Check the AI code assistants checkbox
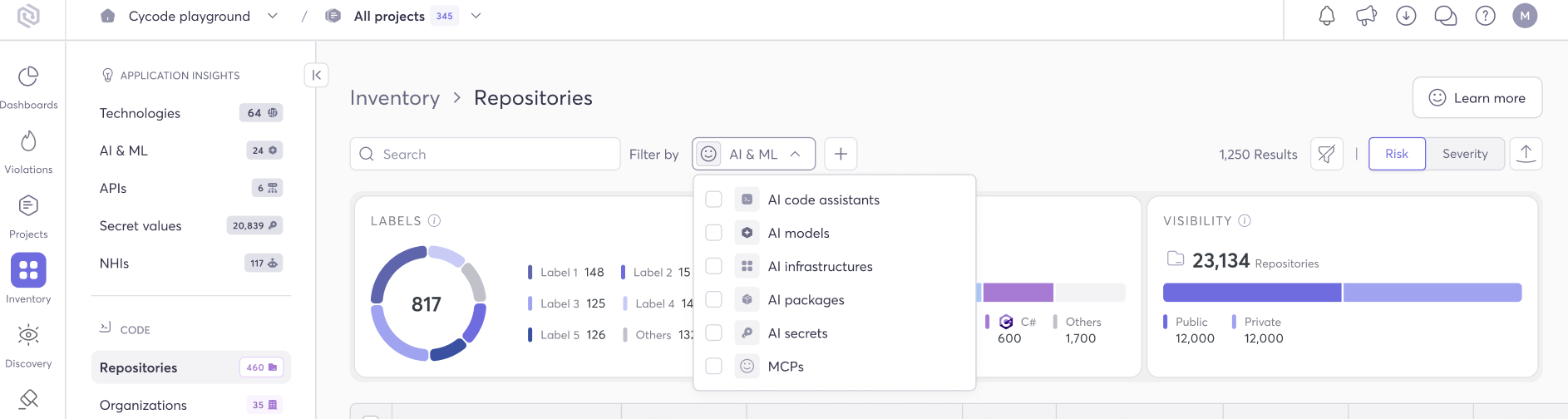The height and width of the screenshot is (419, 1568). click(713, 200)
